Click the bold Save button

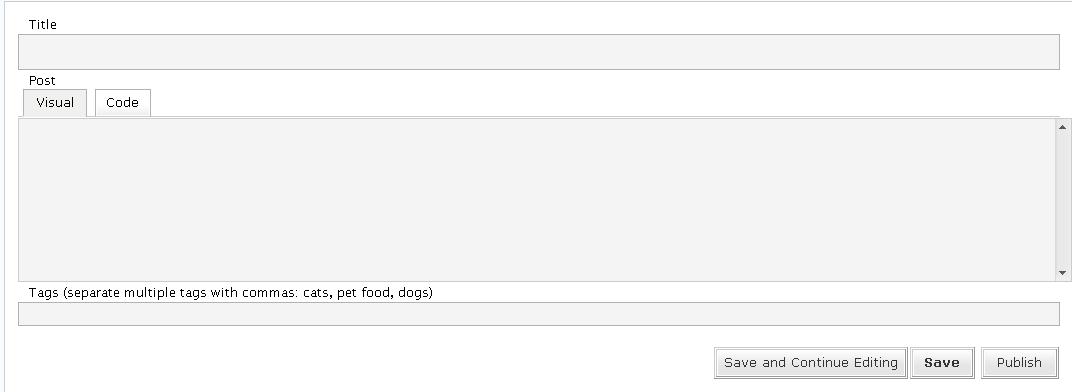pos(942,363)
